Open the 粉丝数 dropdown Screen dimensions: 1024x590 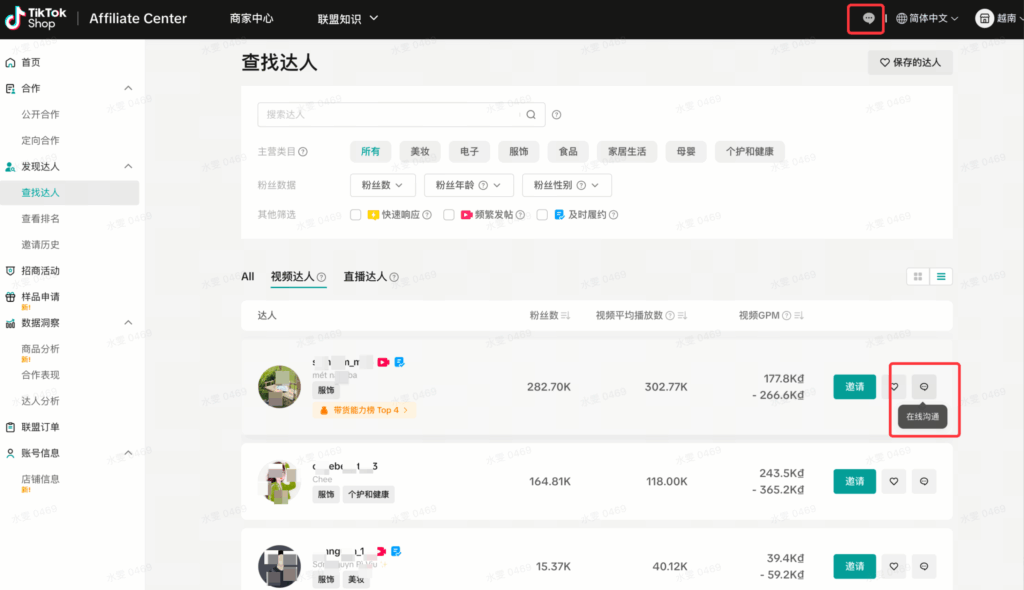tap(384, 185)
